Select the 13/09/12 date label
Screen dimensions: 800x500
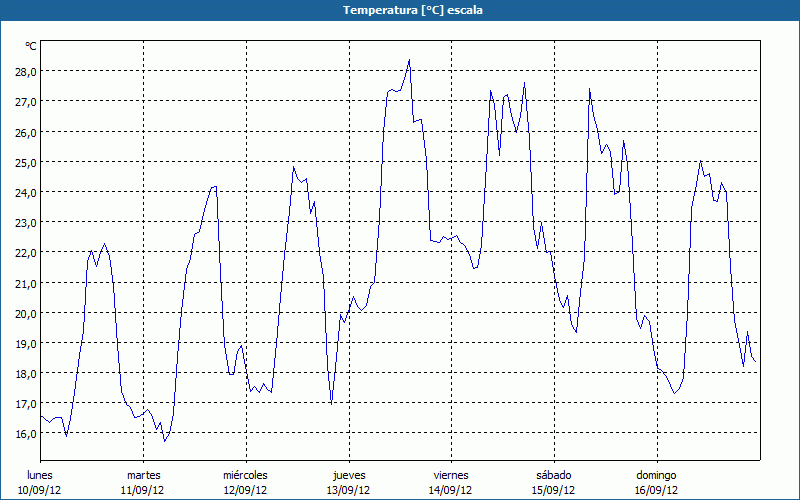(x=348, y=490)
